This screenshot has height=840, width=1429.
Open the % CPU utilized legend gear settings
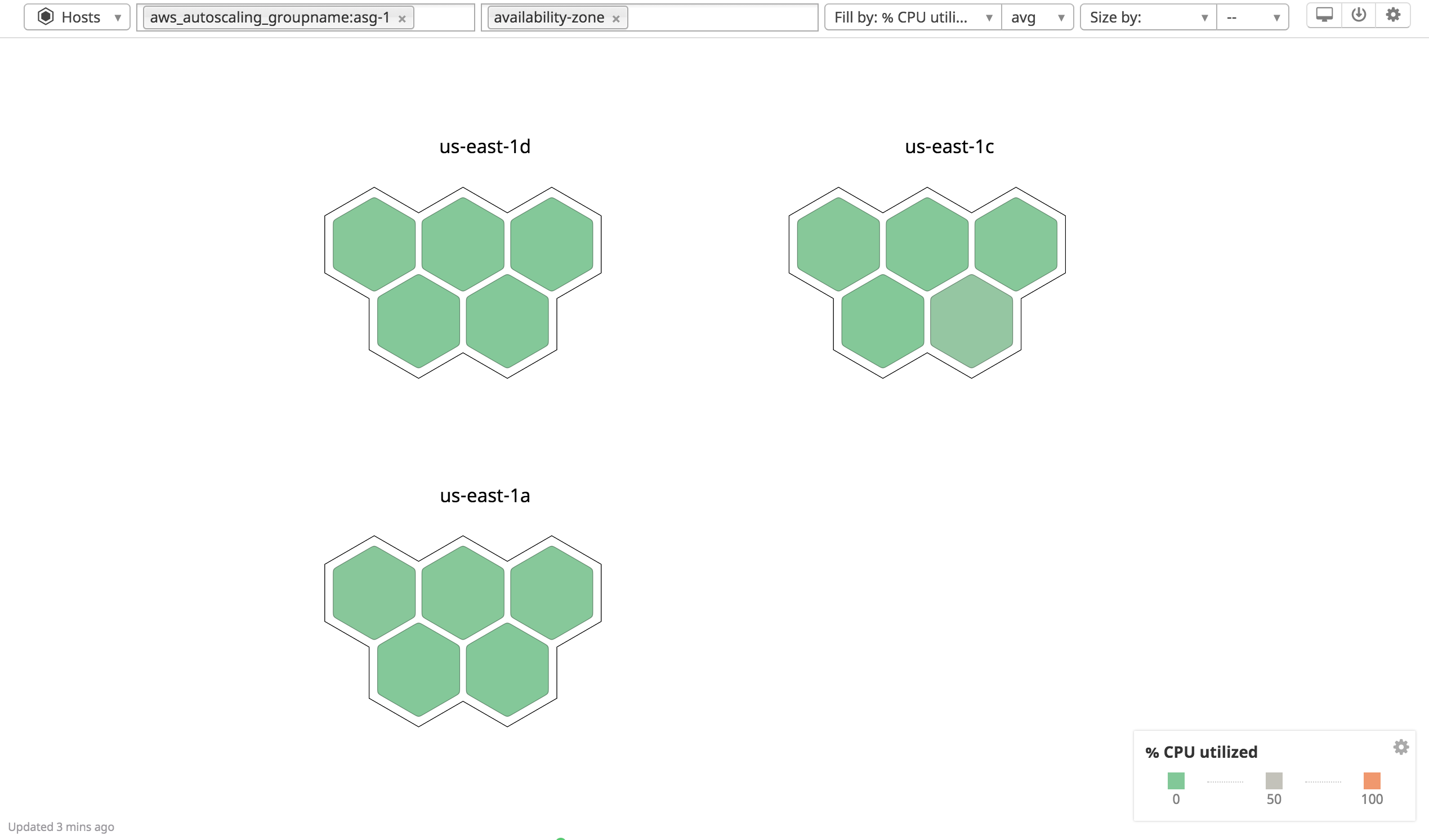(1401, 748)
